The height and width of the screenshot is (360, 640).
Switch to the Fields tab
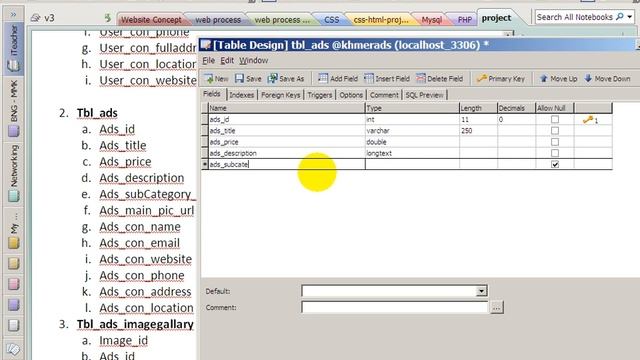pos(212,94)
